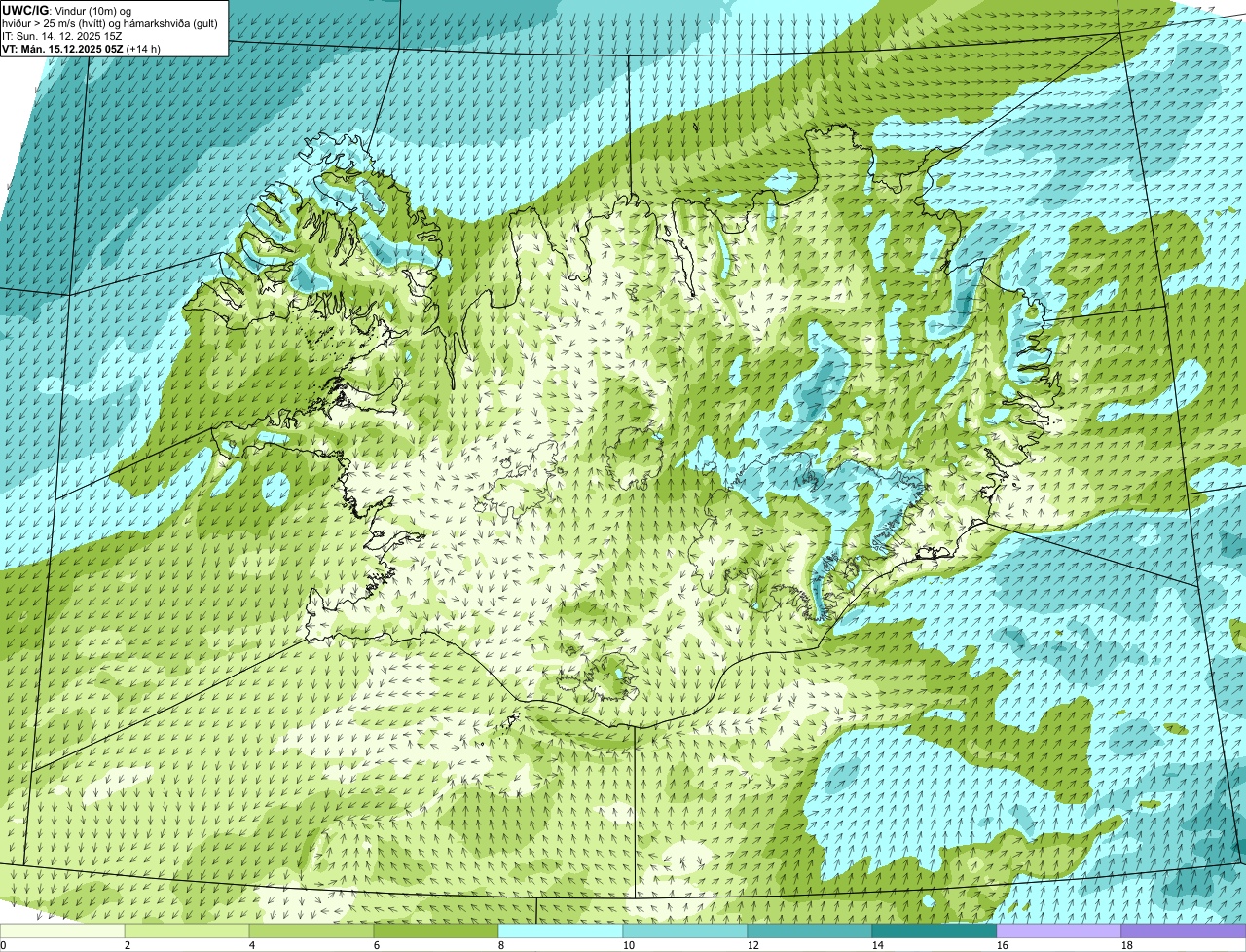The image size is (1246, 952).
Task: Click the 8–10 m/s pale cyan legend swatch
Action: point(561,931)
